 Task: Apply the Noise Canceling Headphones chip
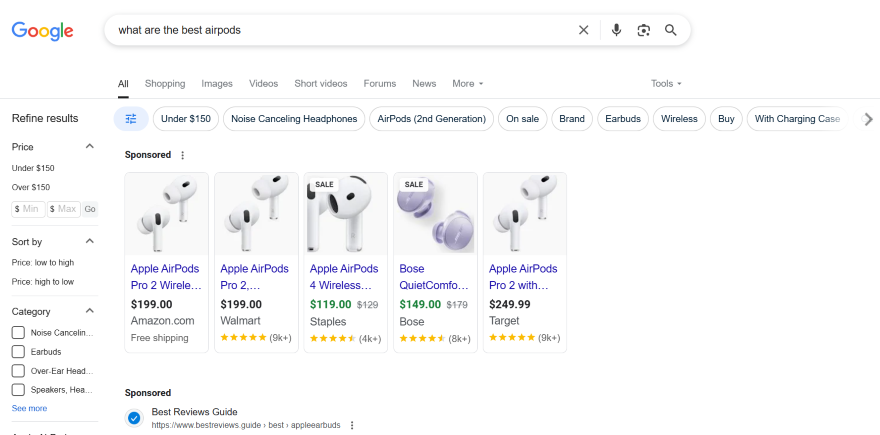[x=294, y=119]
